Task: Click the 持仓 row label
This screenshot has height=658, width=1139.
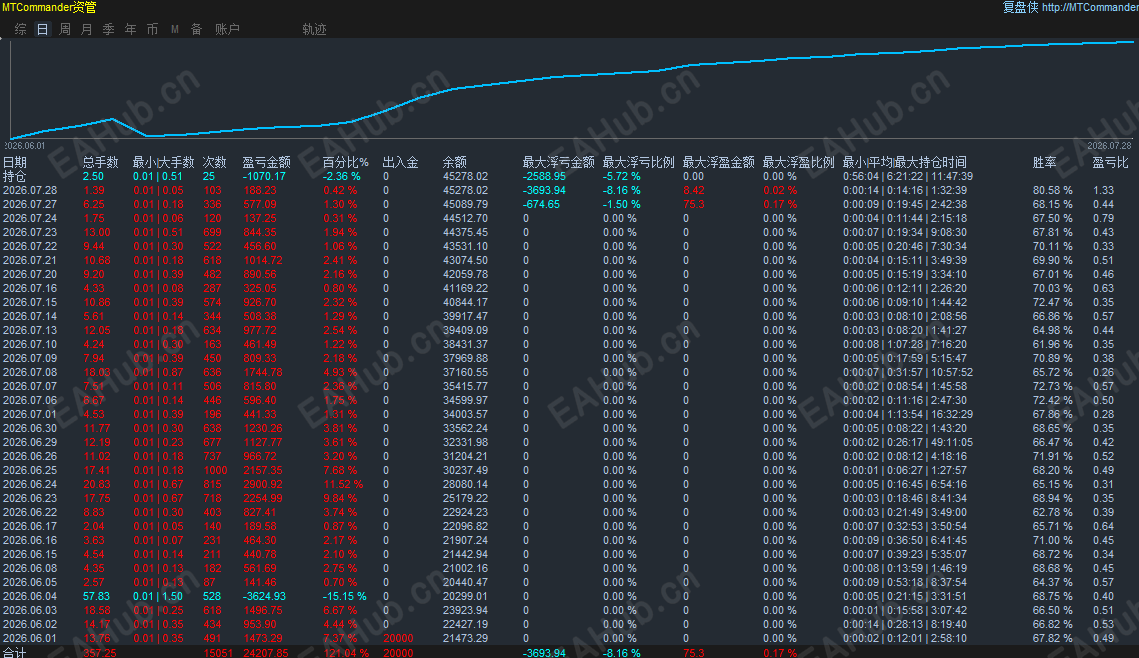Action: click(15, 176)
